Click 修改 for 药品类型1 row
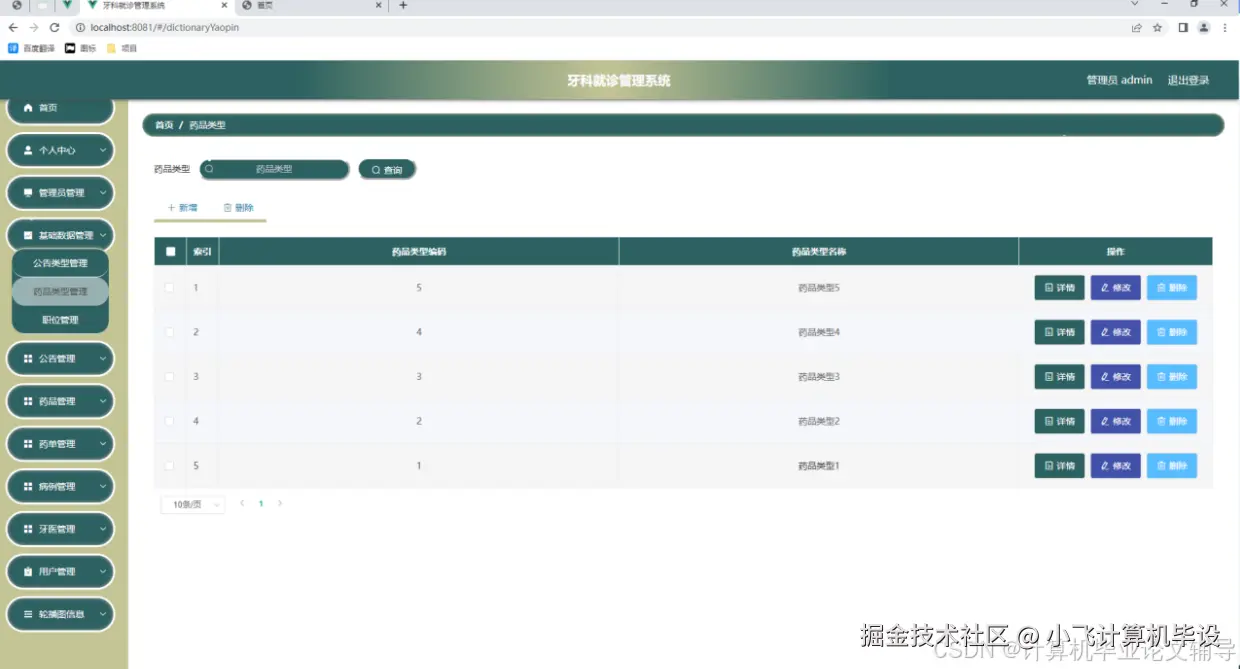 1115,466
